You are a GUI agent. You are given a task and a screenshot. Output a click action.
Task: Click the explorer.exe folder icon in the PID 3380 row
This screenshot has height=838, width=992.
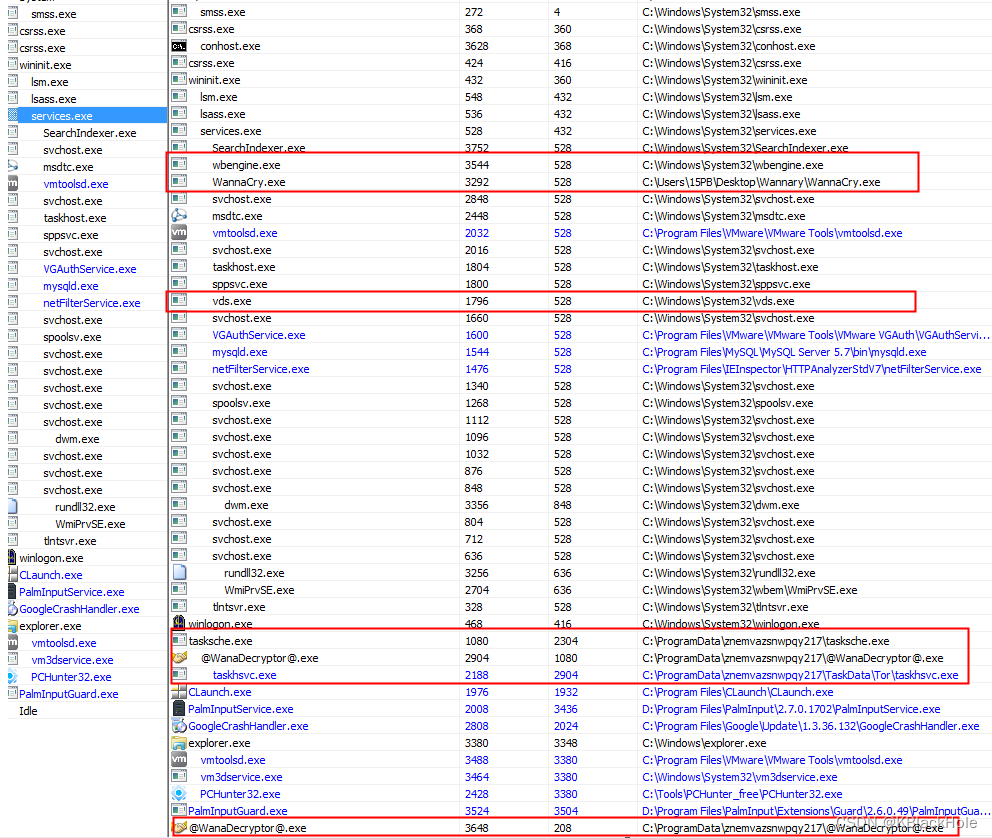click(x=179, y=742)
